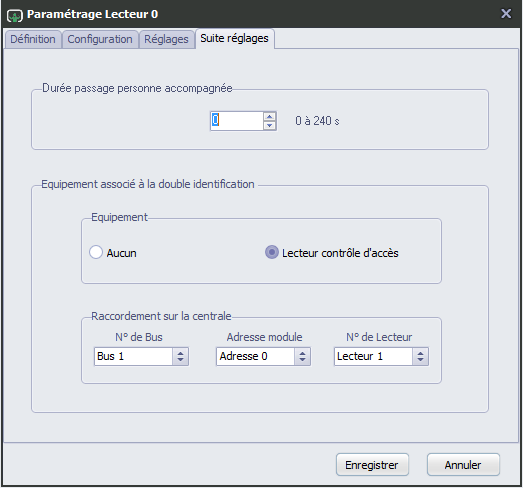Click the Bus 1 combo box field
The width and height of the screenshot is (523, 488).
point(133,356)
